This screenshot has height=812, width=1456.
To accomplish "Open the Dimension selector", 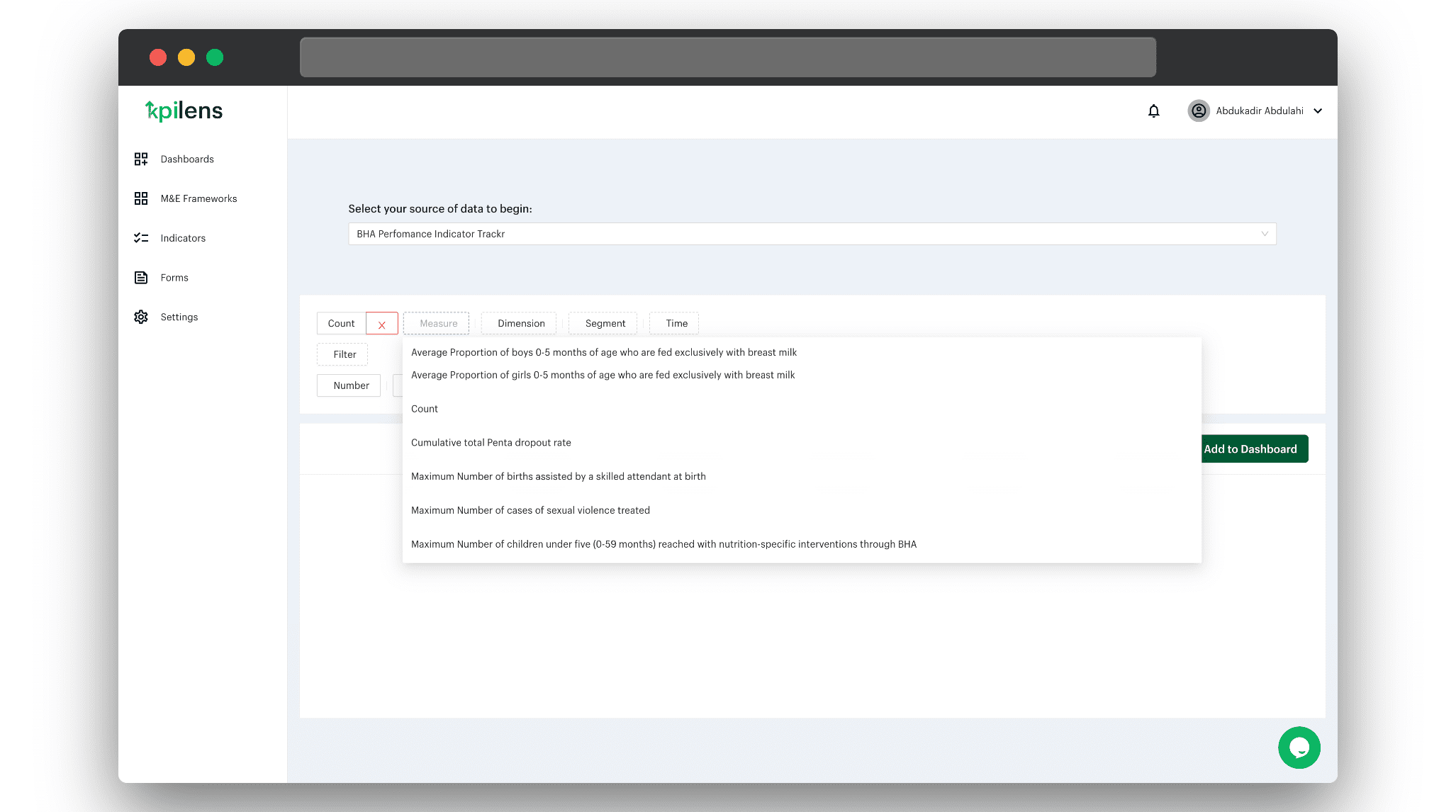I will pos(520,323).
